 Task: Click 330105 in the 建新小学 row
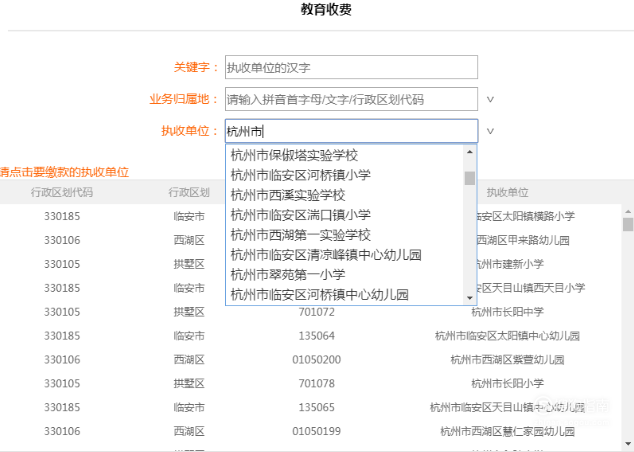[x=62, y=264]
